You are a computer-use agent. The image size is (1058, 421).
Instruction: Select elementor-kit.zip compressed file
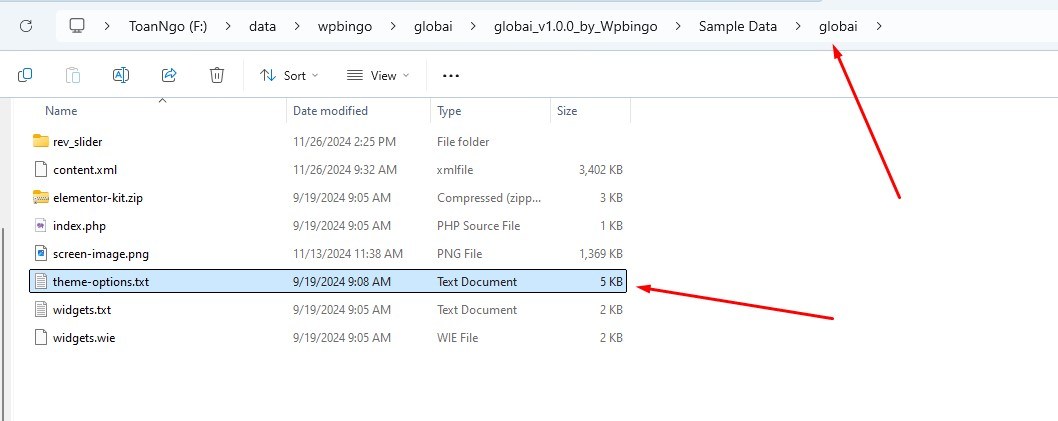coord(97,198)
